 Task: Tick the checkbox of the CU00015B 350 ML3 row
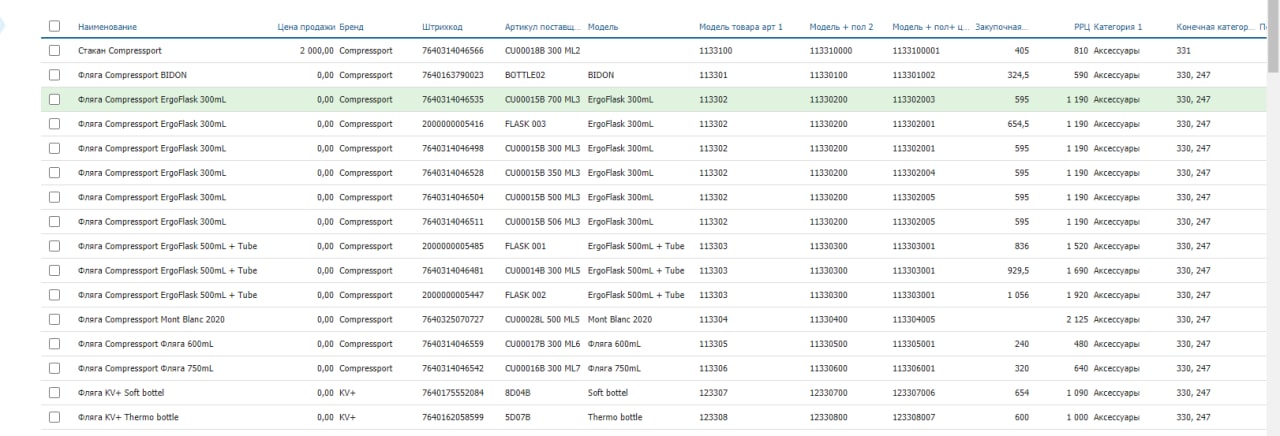coord(55,173)
